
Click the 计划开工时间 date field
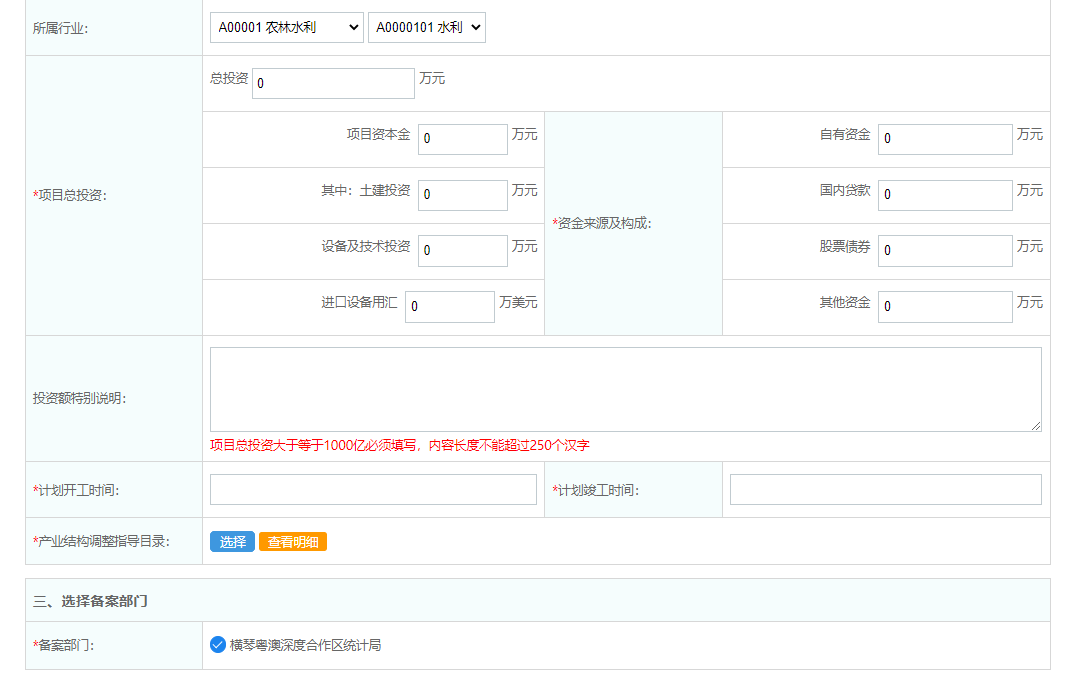click(x=373, y=489)
